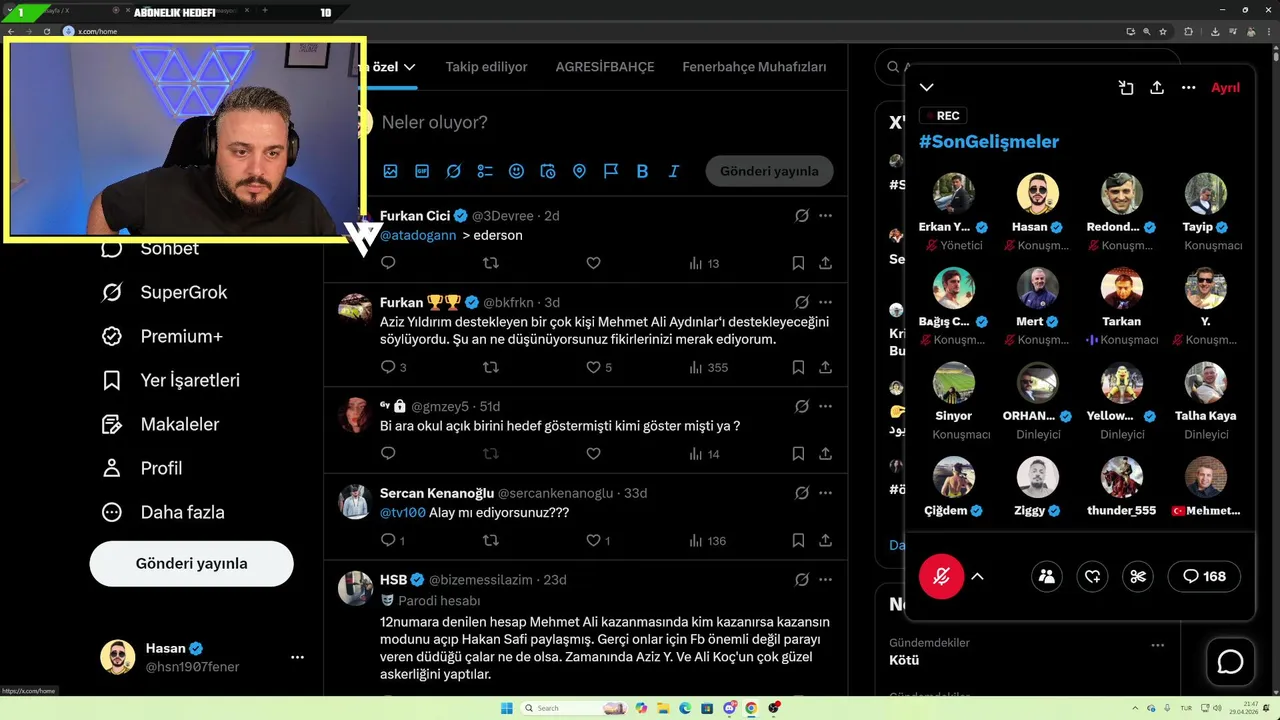Image resolution: width=1280 pixels, height=720 pixels.
Task: Open Profil in the sidebar
Action: coord(143,468)
